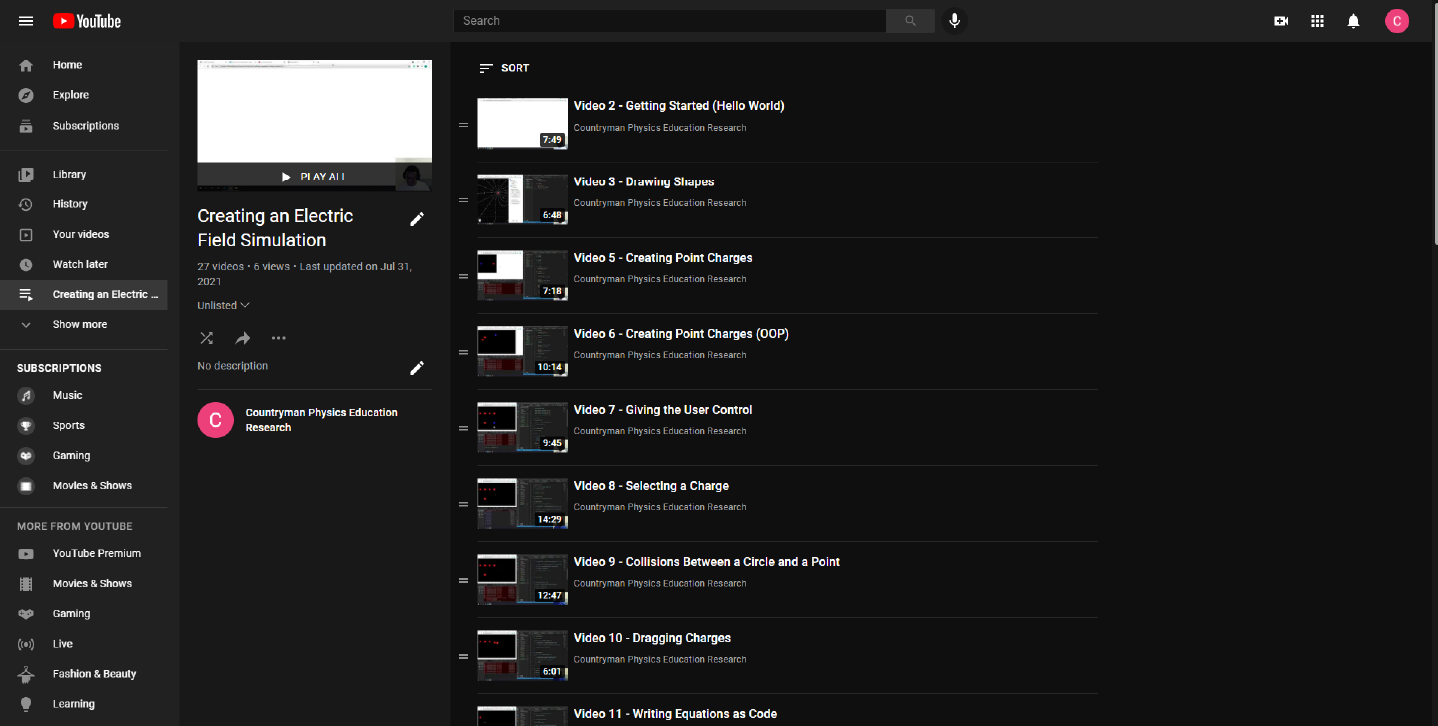Open the notifications bell
The image size is (1438, 726).
[1353, 20]
